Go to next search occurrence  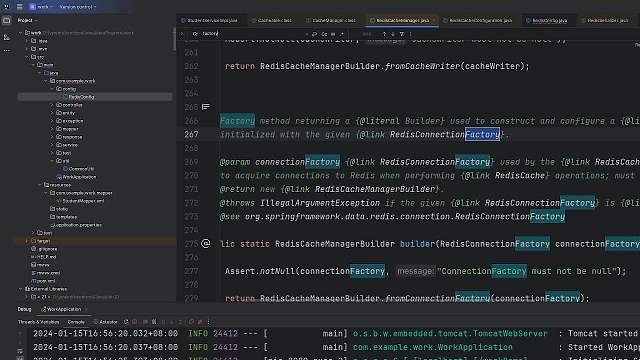coord(393,34)
